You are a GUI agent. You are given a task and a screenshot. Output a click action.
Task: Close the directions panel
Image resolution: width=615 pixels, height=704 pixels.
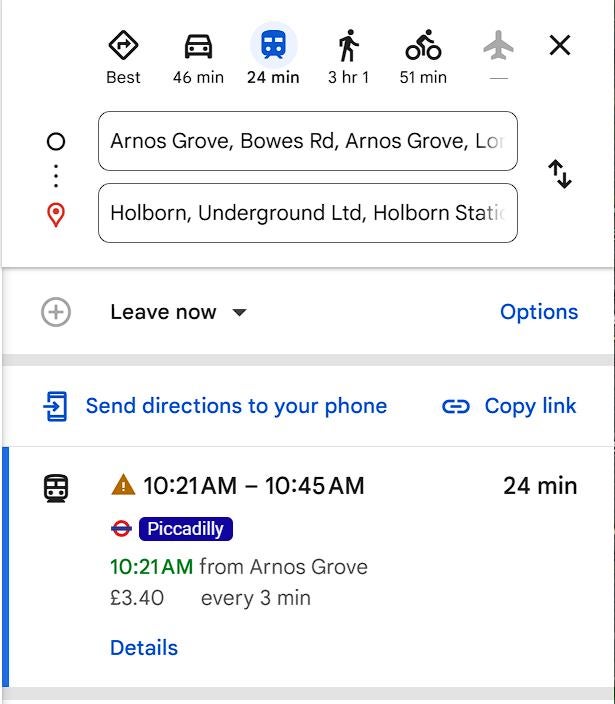coord(560,45)
